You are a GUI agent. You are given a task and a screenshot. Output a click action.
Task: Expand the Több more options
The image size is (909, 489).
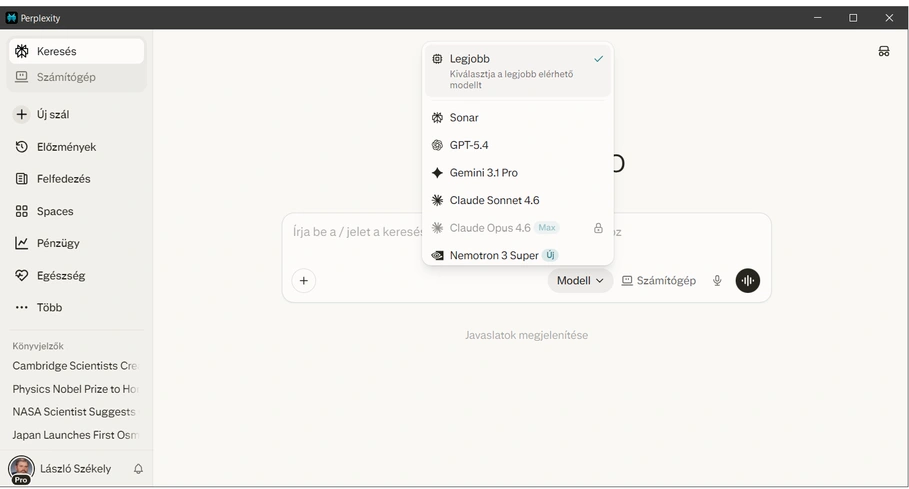[x=38, y=307]
